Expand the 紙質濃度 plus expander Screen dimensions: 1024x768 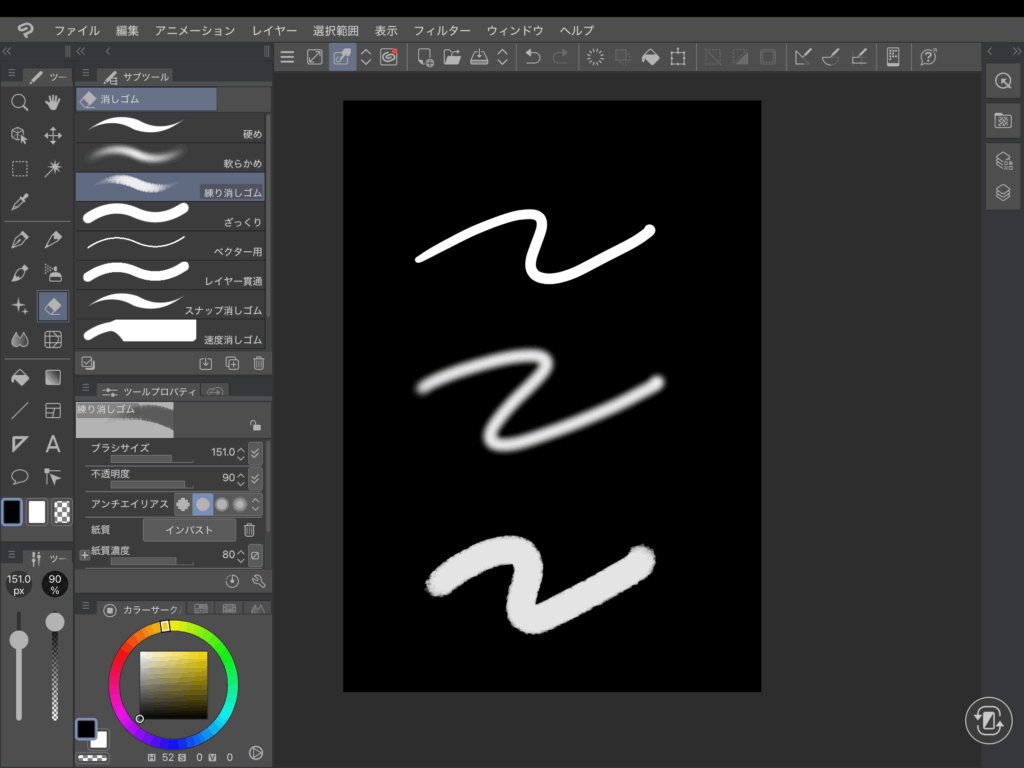click(84, 554)
